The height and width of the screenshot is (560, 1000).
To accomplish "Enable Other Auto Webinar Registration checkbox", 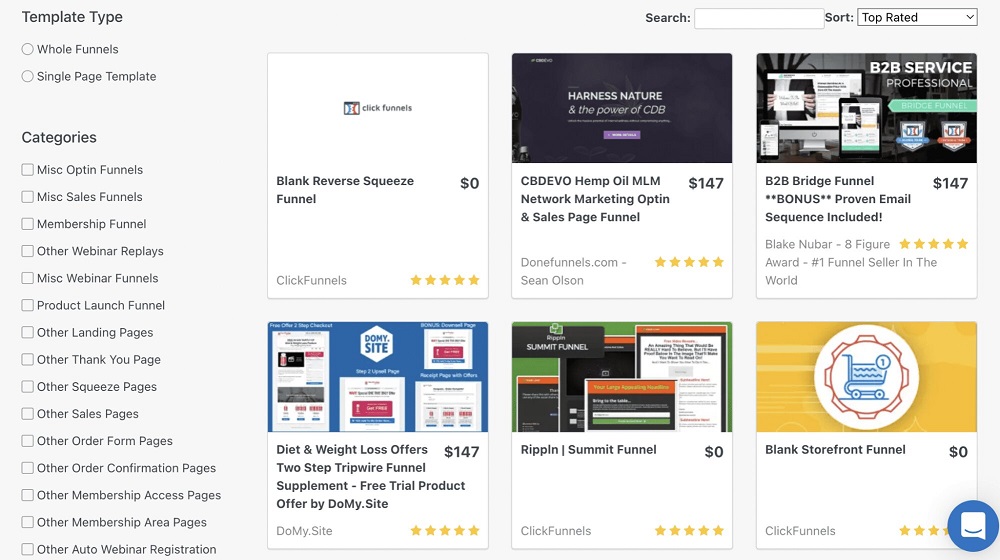I will click(x=27, y=549).
